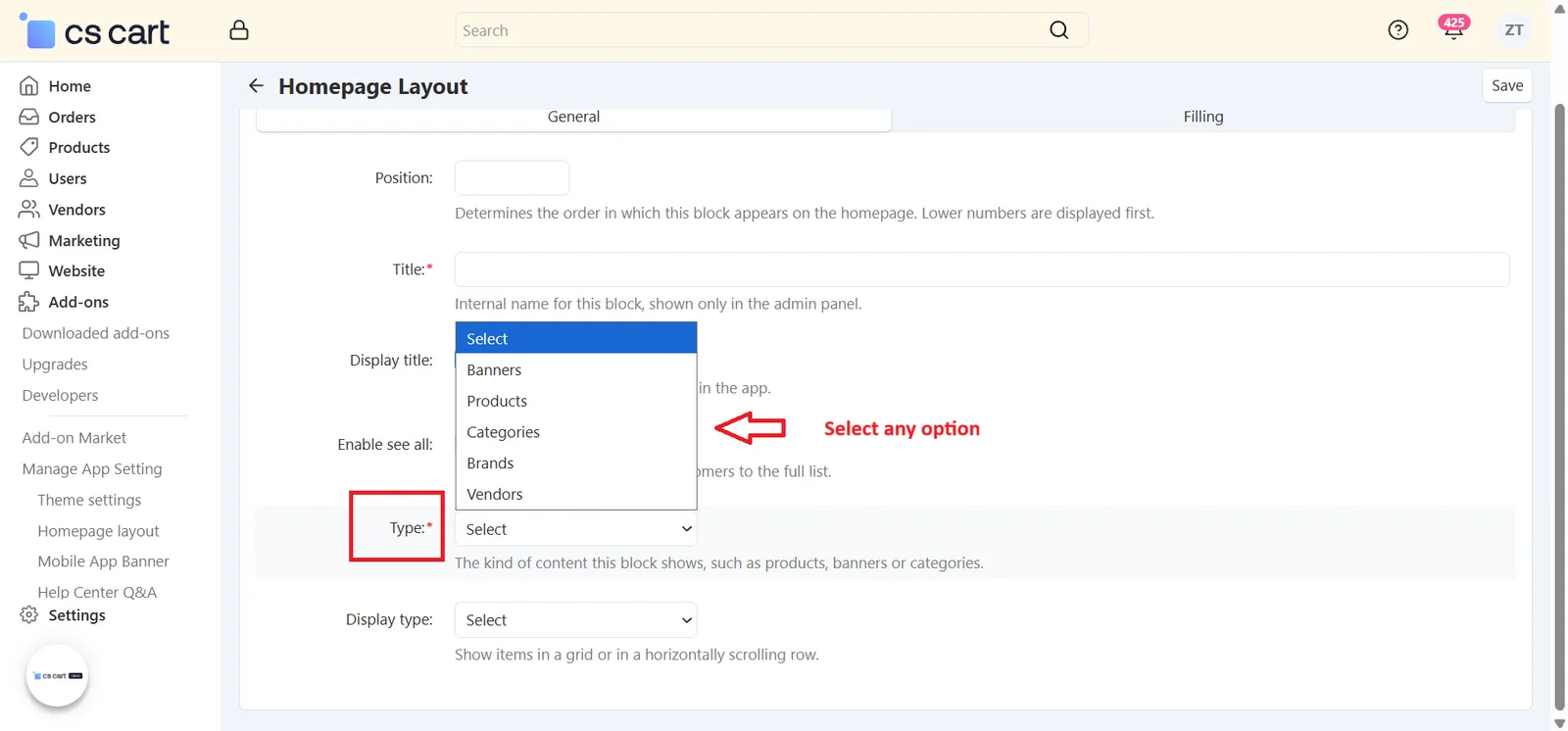Viewport: 1568px width, 731px height.
Task: Click the Home house icon in sidebar
Action: click(x=29, y=86)
